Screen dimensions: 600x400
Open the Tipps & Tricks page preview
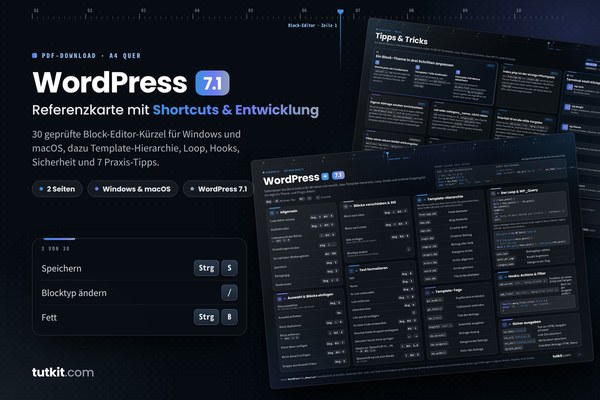click(x=474, y=82)
